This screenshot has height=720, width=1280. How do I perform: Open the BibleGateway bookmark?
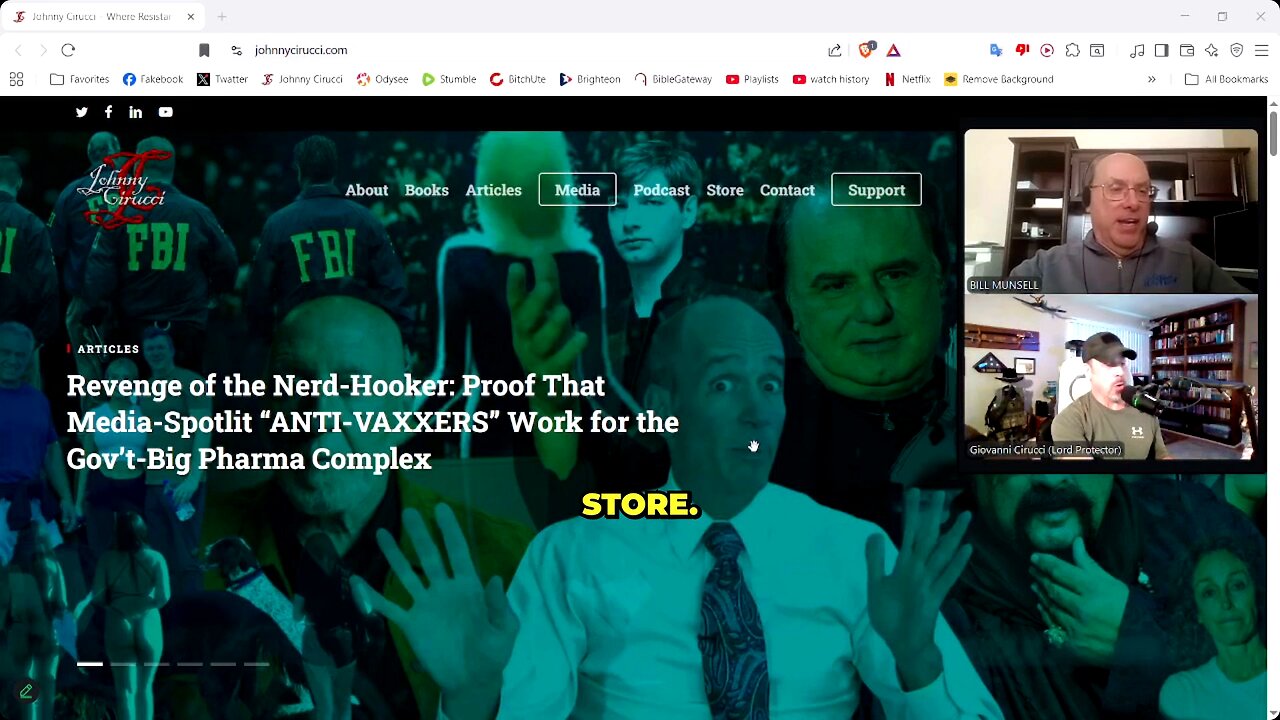point(673,79)
